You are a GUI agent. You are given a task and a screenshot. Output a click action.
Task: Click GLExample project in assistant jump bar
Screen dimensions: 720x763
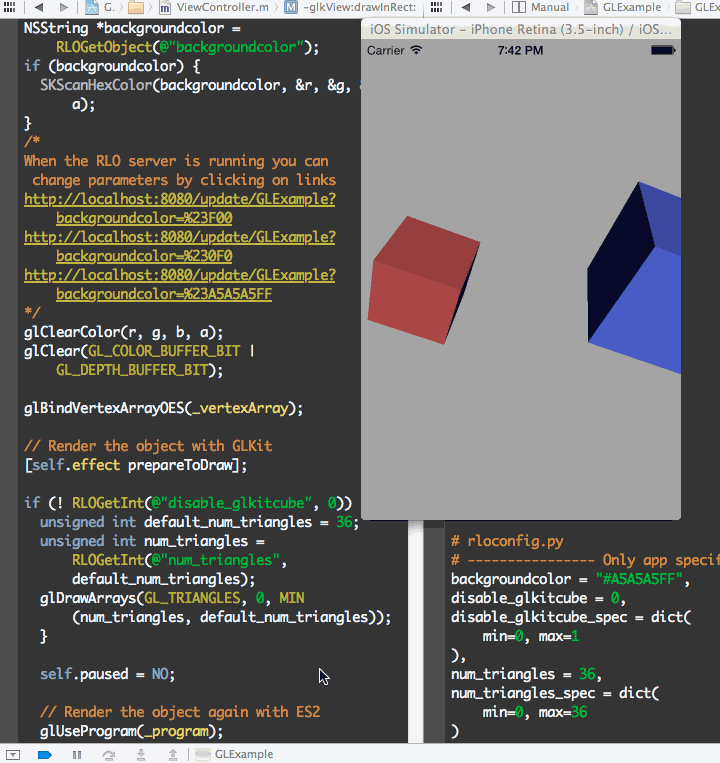click(623, 7)
